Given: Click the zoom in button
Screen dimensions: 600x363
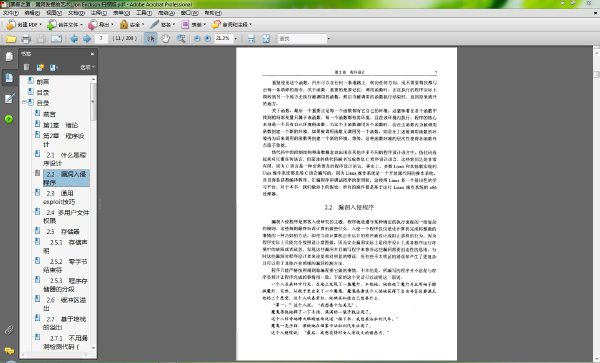Looking at the screenshot, I should (207, 39).
